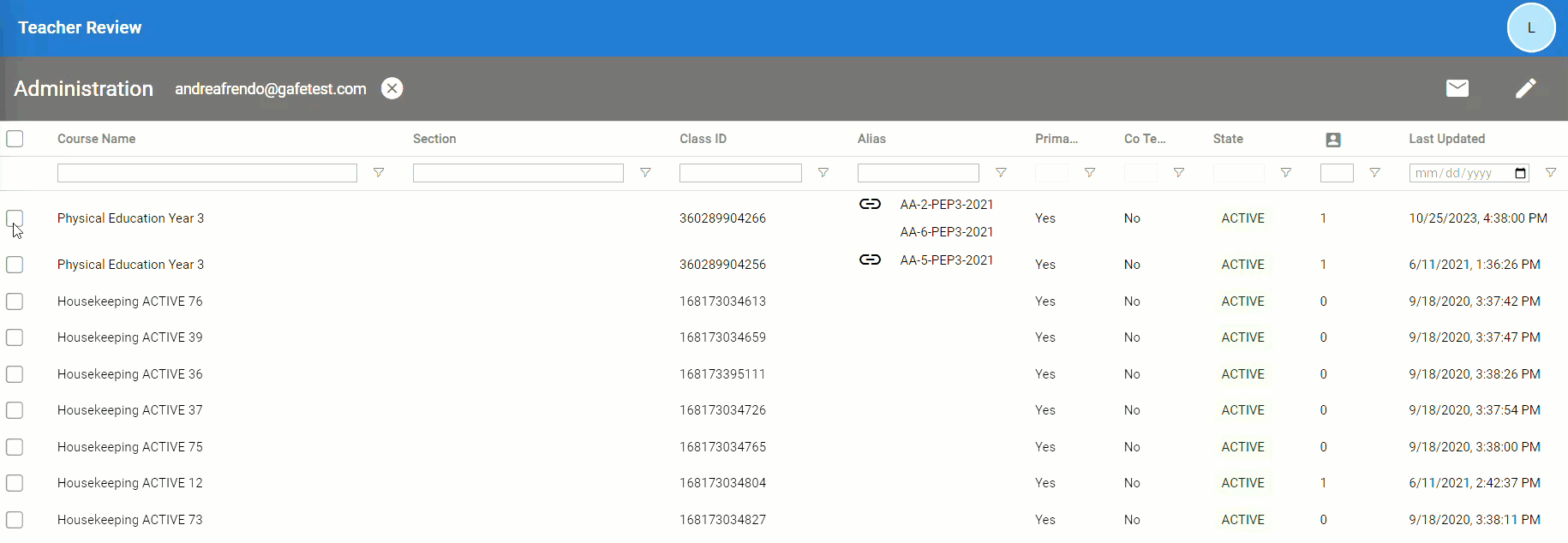This screenshot has height=543, width=1568.
Task: Open the Co Teacher filter options icon
Action: (x=1179, y=173)
